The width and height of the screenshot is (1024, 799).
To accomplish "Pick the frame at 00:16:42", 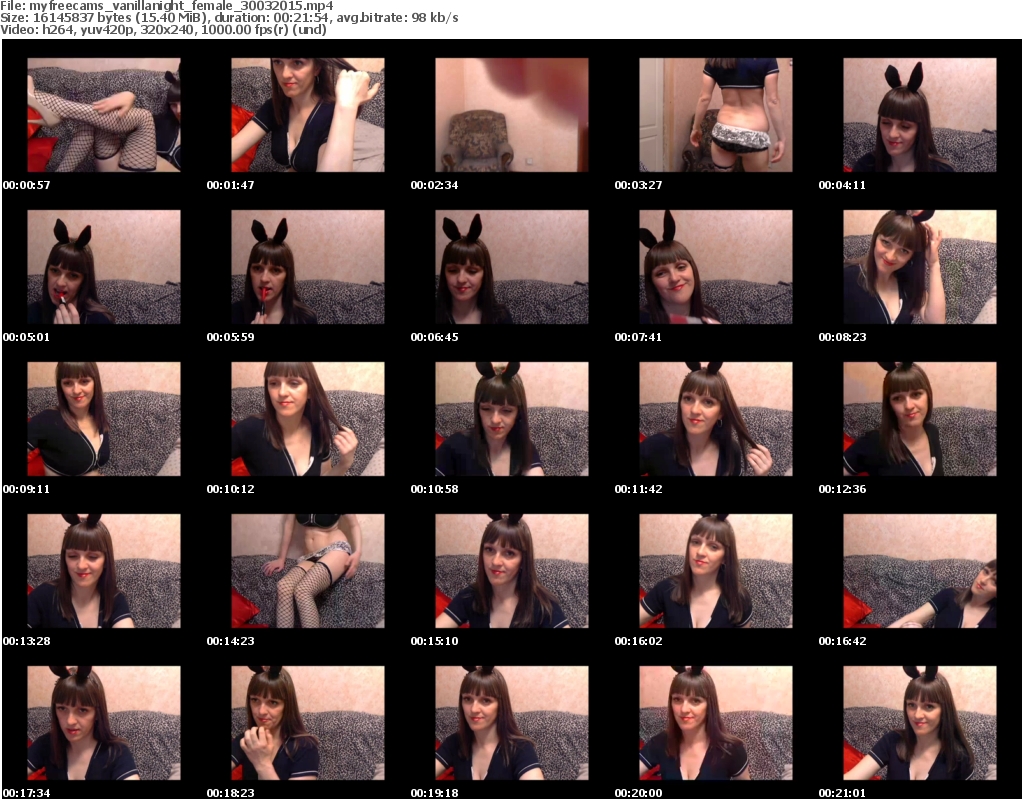I will (x=920, y=571).
